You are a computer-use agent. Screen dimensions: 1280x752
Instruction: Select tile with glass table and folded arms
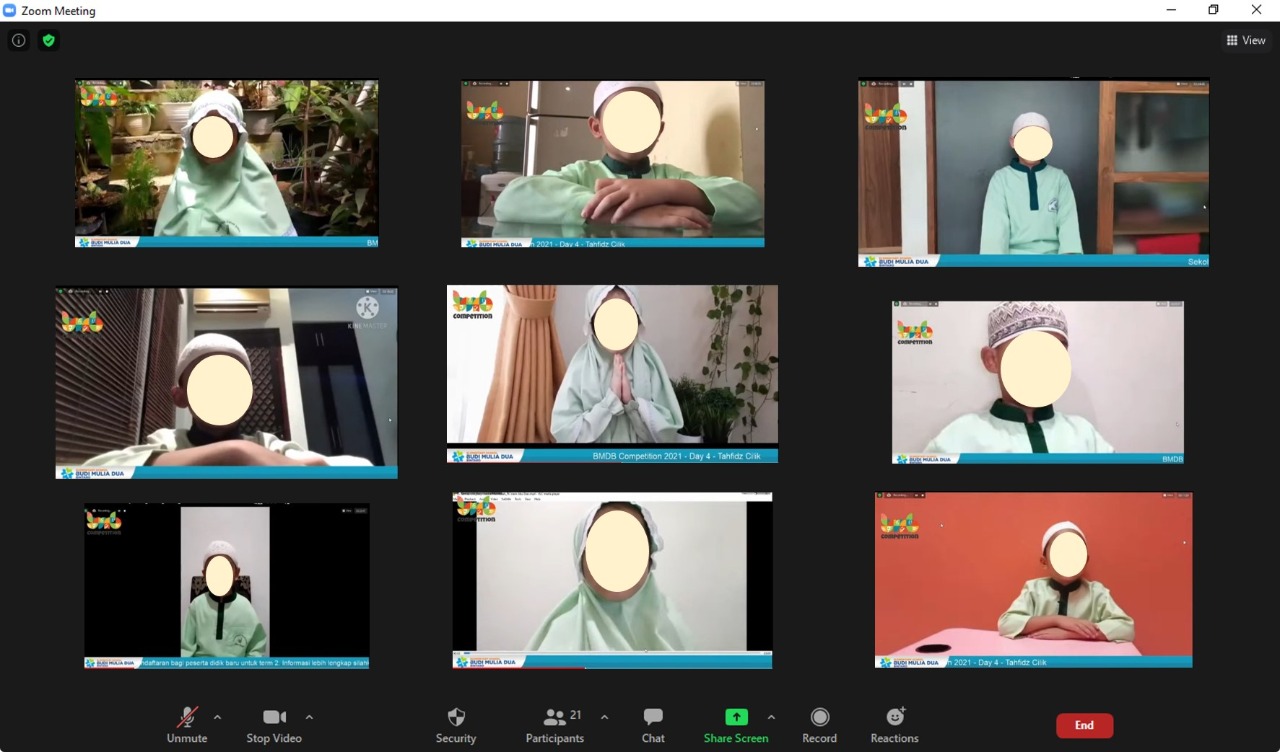tap(612, 164)
